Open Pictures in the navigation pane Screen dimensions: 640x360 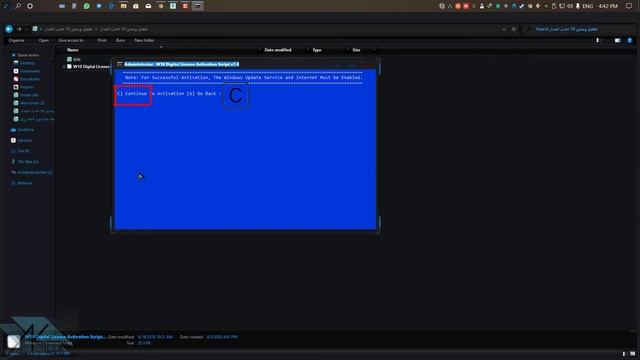(x=24, y=87)
